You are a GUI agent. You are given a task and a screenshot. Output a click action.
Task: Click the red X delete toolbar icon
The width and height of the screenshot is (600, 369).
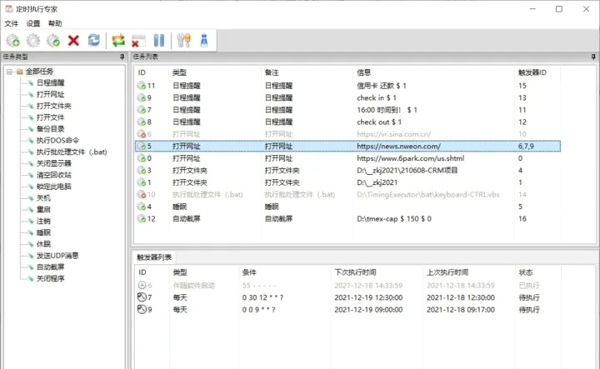(x=73, y=40)
